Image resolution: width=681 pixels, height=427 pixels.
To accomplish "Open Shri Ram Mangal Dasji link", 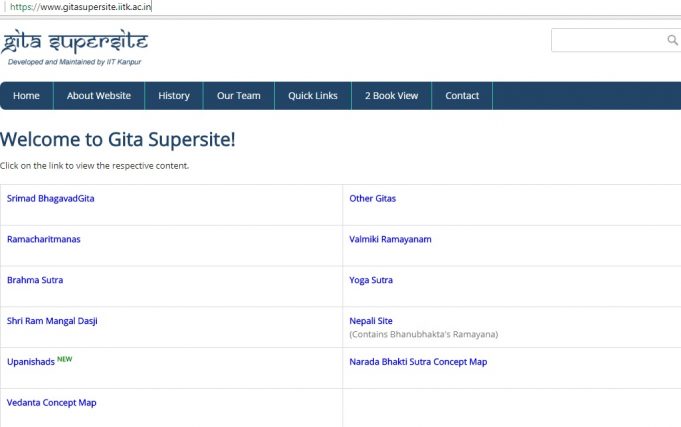I will [52, 321].
